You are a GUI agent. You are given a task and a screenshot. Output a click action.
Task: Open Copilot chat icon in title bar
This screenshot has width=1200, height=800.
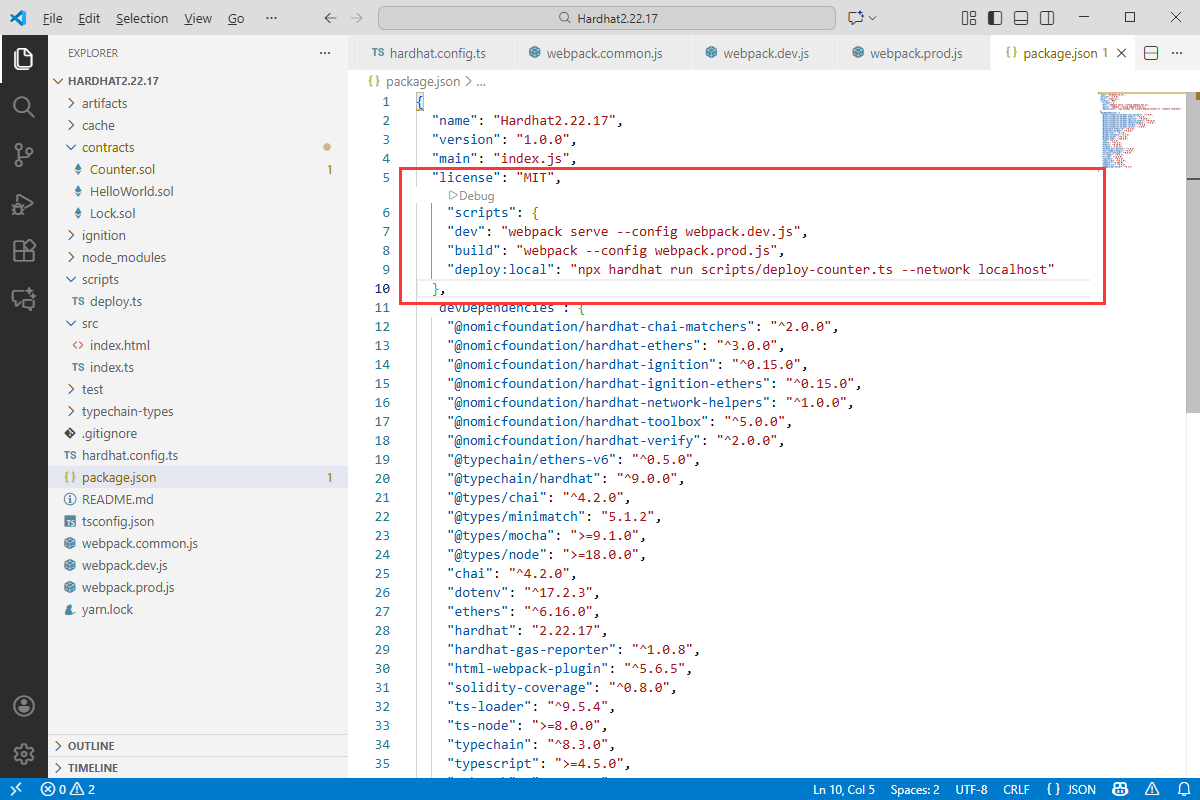855,18
